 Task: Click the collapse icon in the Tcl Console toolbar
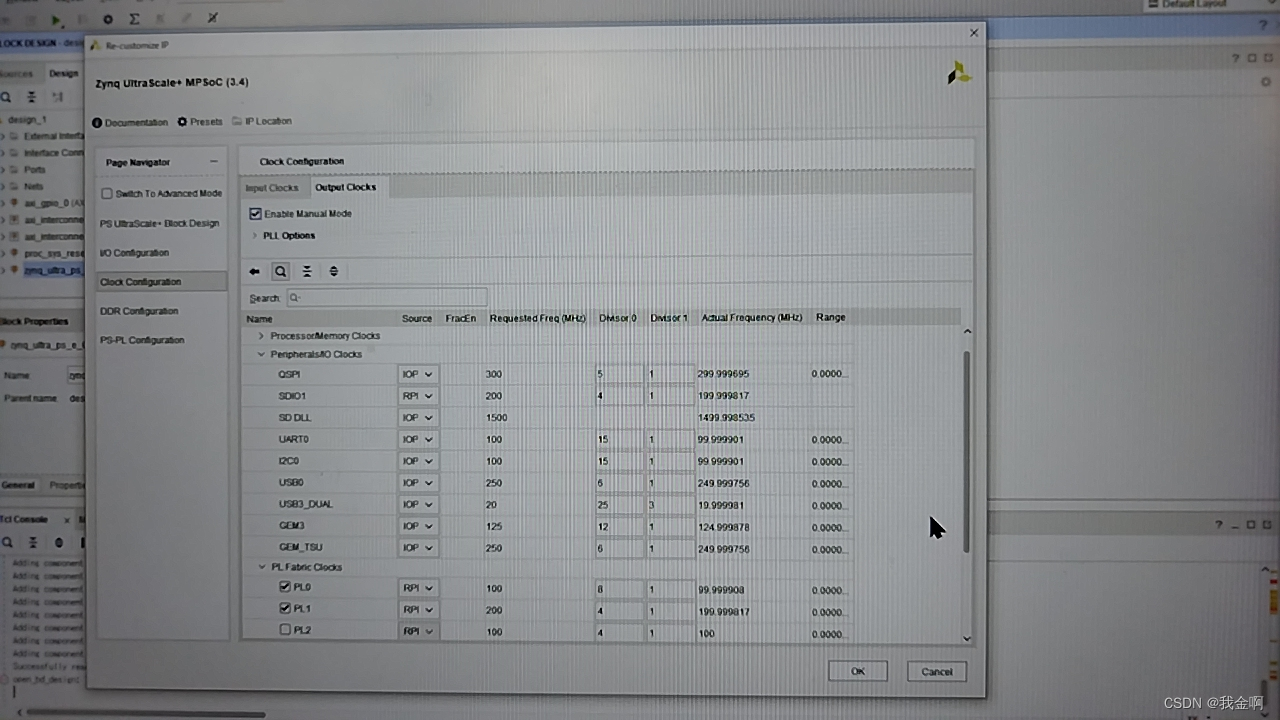[32, 542]
